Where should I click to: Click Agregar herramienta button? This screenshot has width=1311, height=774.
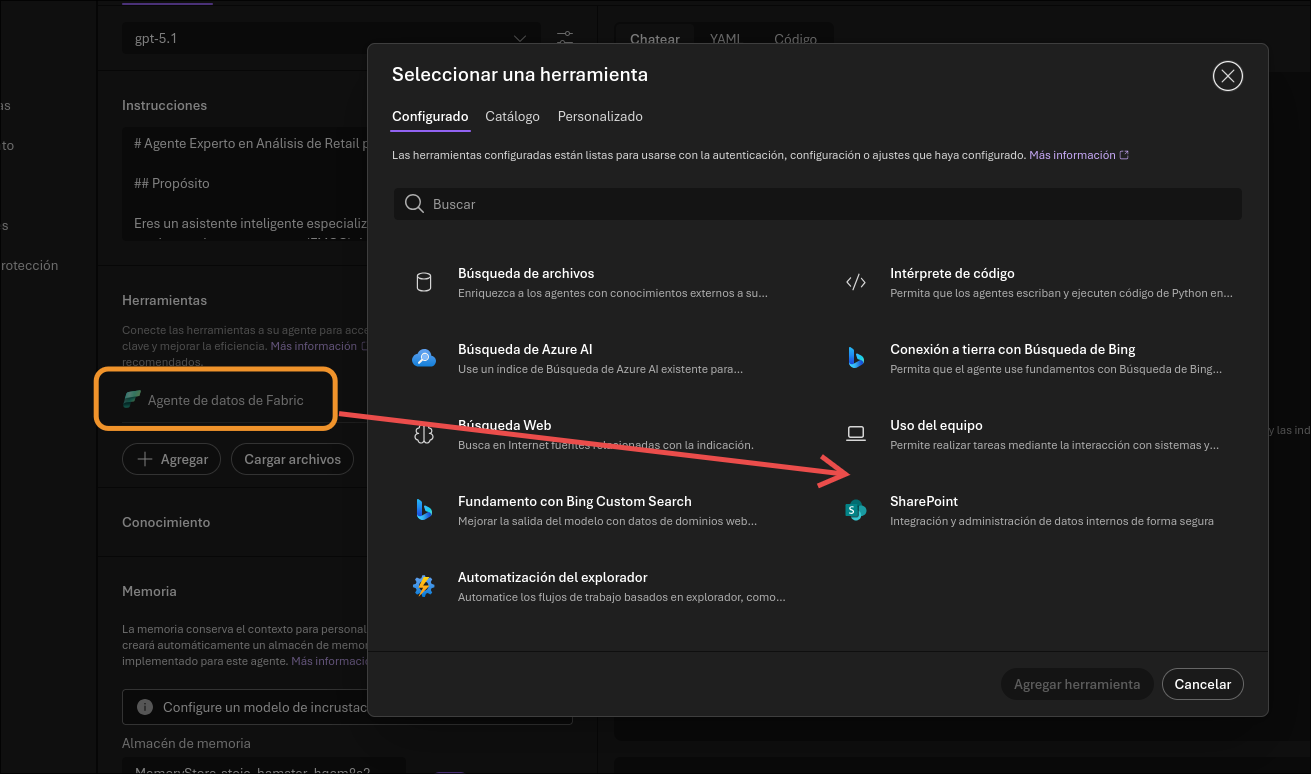pyautogui.click(x=1077, y=684)
